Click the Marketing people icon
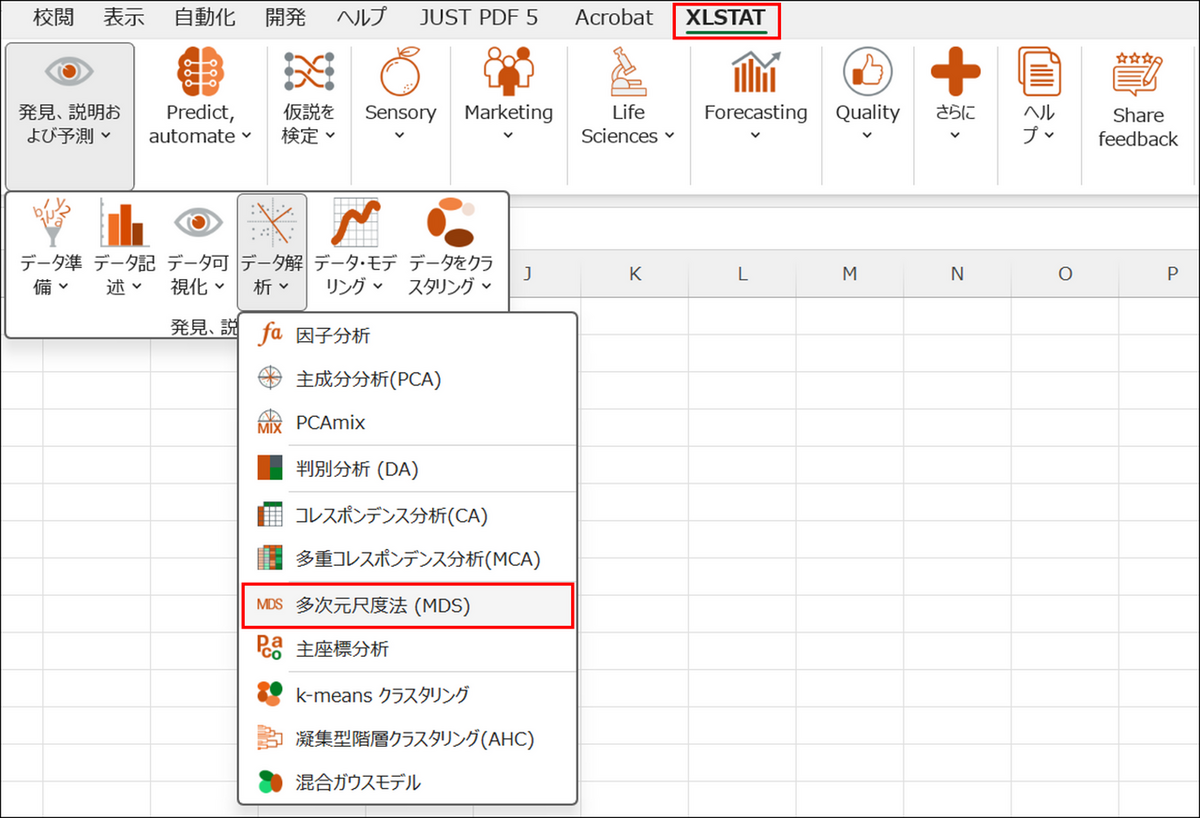Viewport: 1200px width, 818px height. tap(508, 74)
